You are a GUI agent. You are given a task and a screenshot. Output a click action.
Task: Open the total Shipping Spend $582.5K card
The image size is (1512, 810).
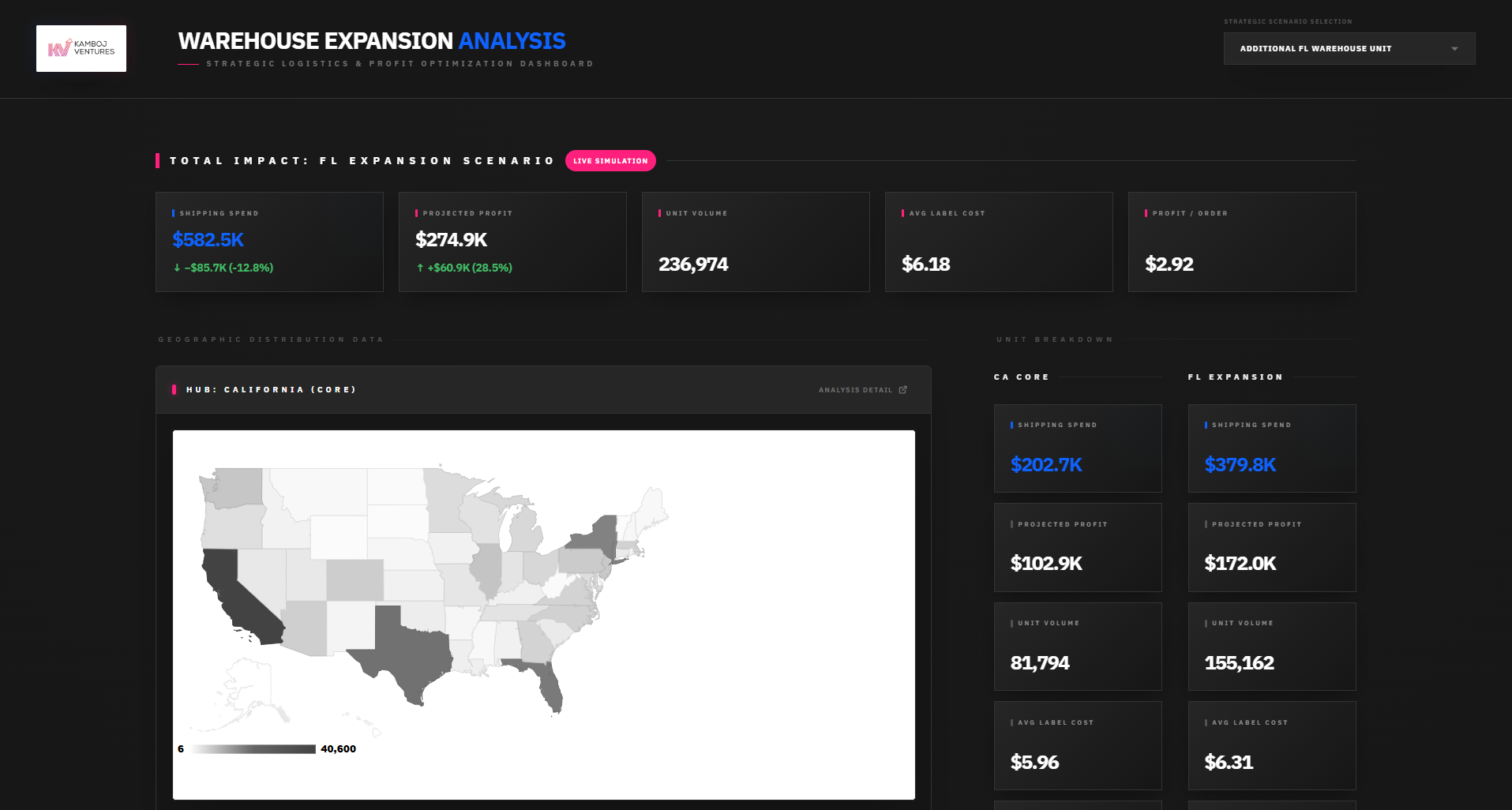pos(269,242)
